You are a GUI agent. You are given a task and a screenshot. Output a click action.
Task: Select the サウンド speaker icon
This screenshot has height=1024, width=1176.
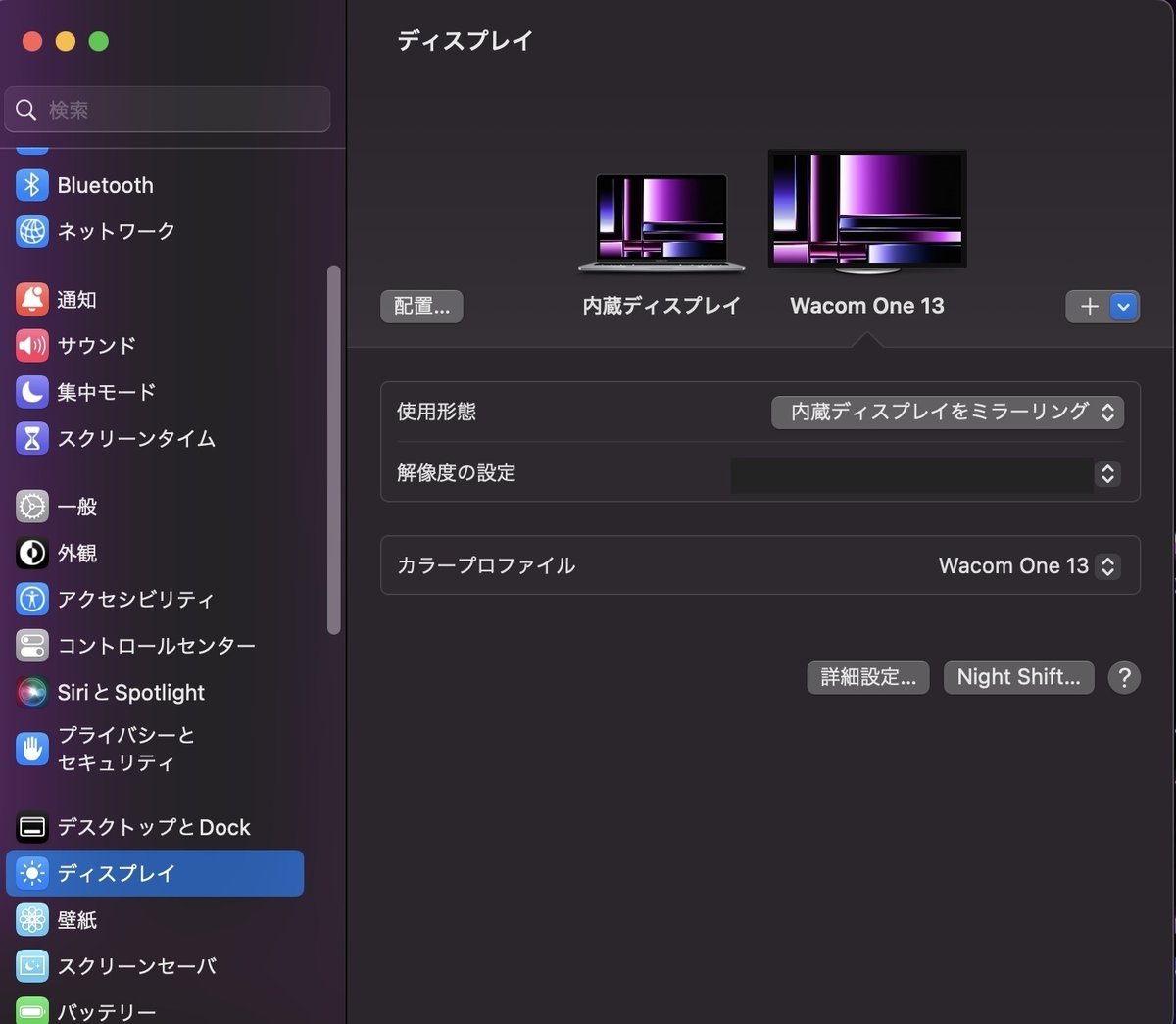pyautogui.click(x=32, y=346)
